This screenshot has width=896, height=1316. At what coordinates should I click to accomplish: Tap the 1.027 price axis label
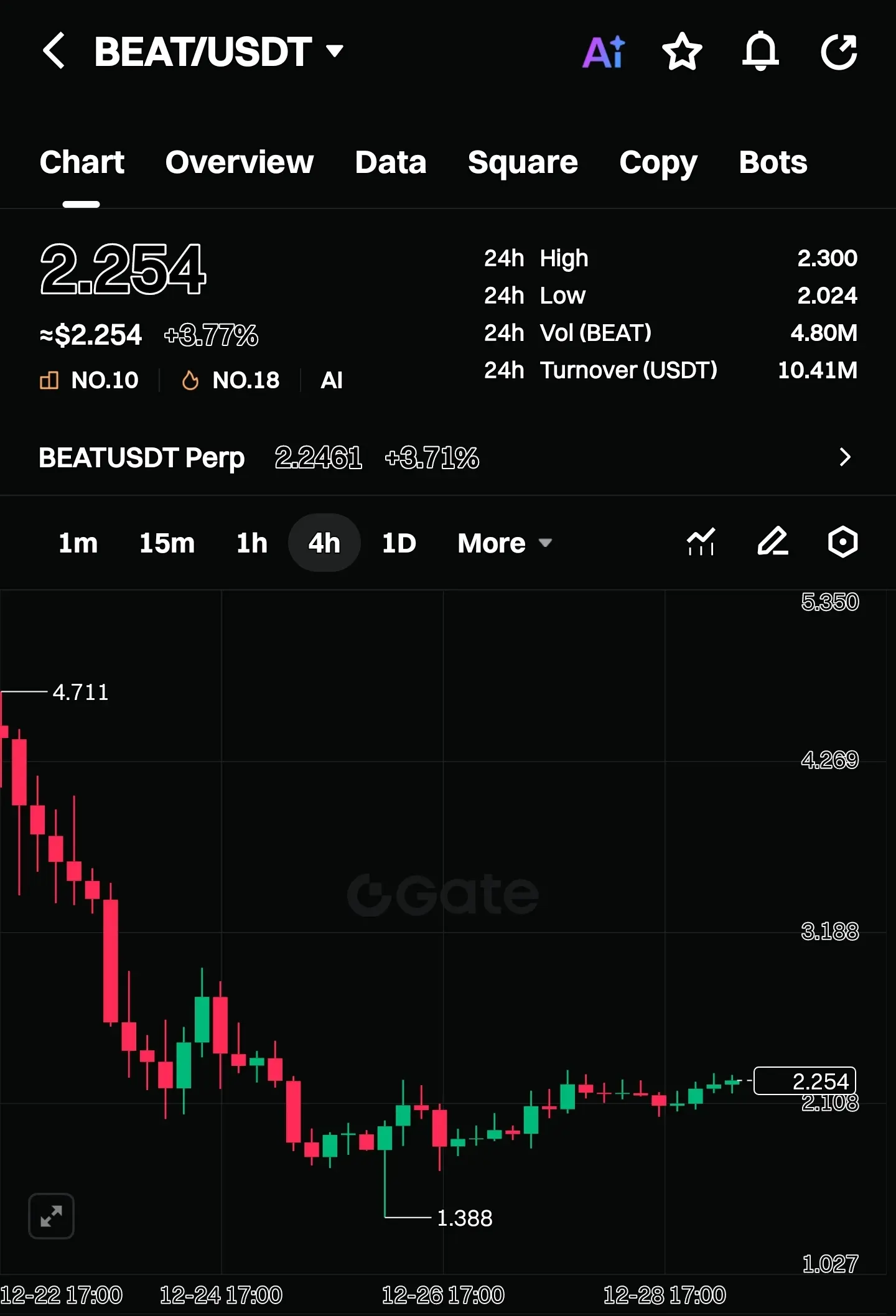pos(831,1264)
